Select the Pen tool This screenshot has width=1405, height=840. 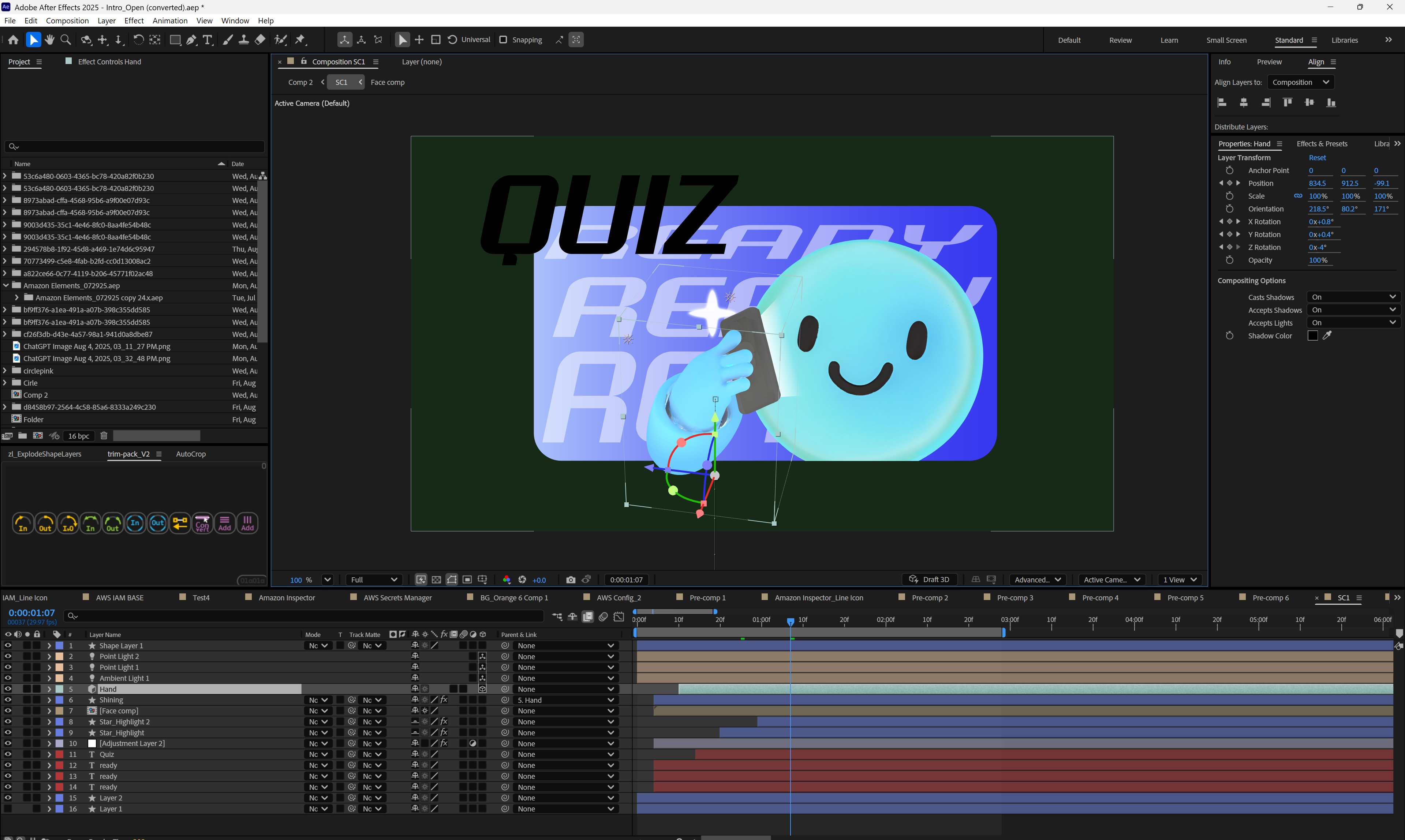(x=191, y=40)
